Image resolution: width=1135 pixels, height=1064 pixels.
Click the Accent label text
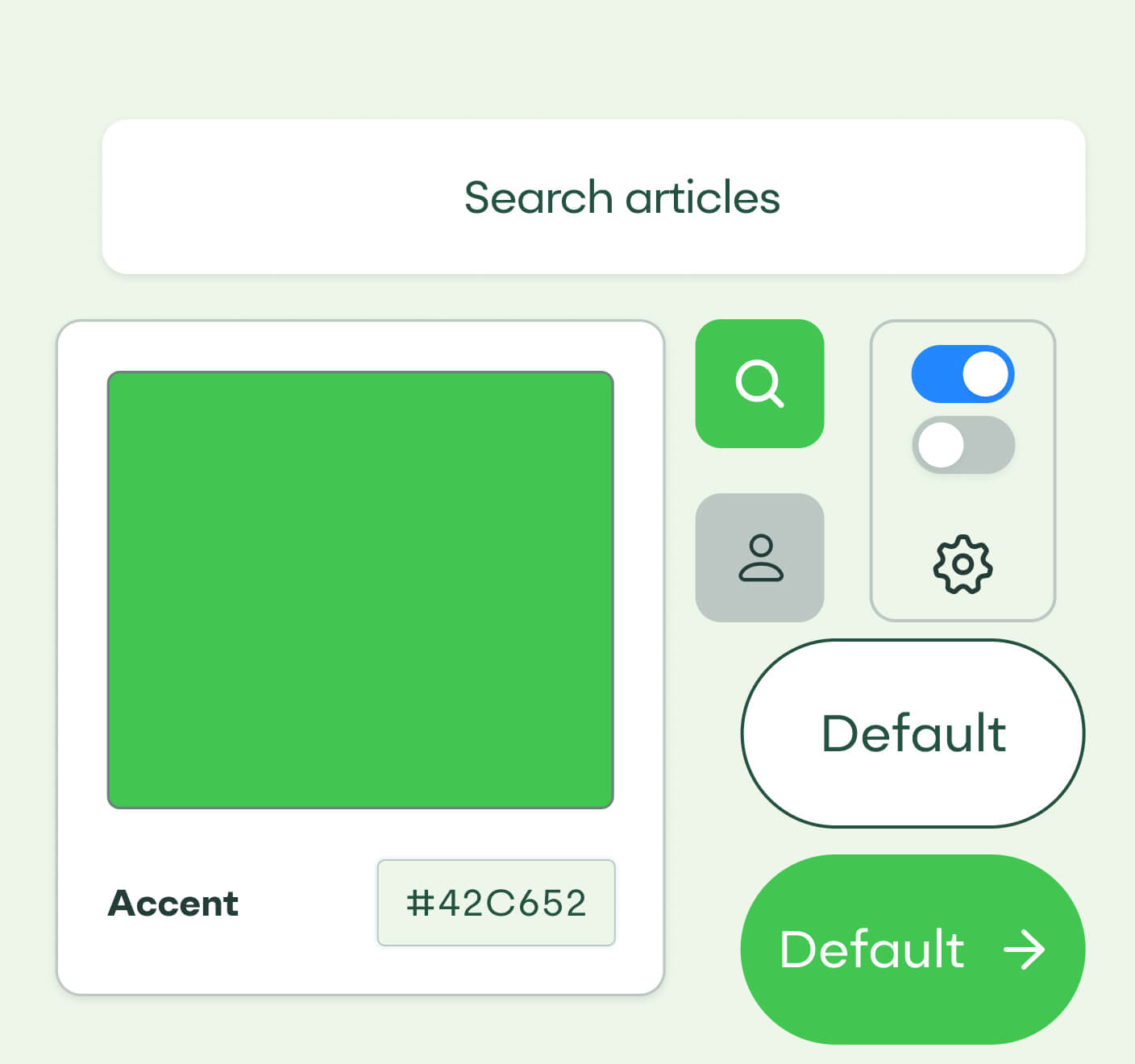173,903
